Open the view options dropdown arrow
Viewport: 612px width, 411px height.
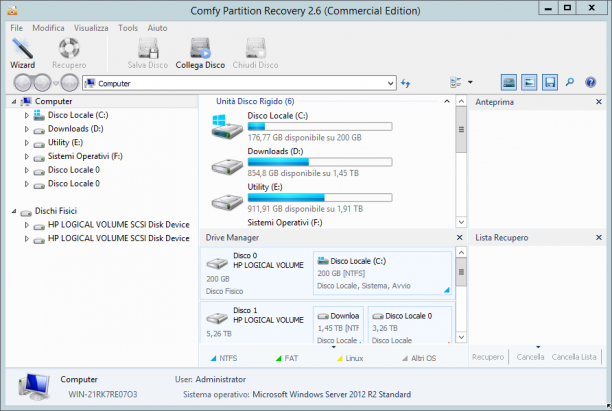coord(470,82)
